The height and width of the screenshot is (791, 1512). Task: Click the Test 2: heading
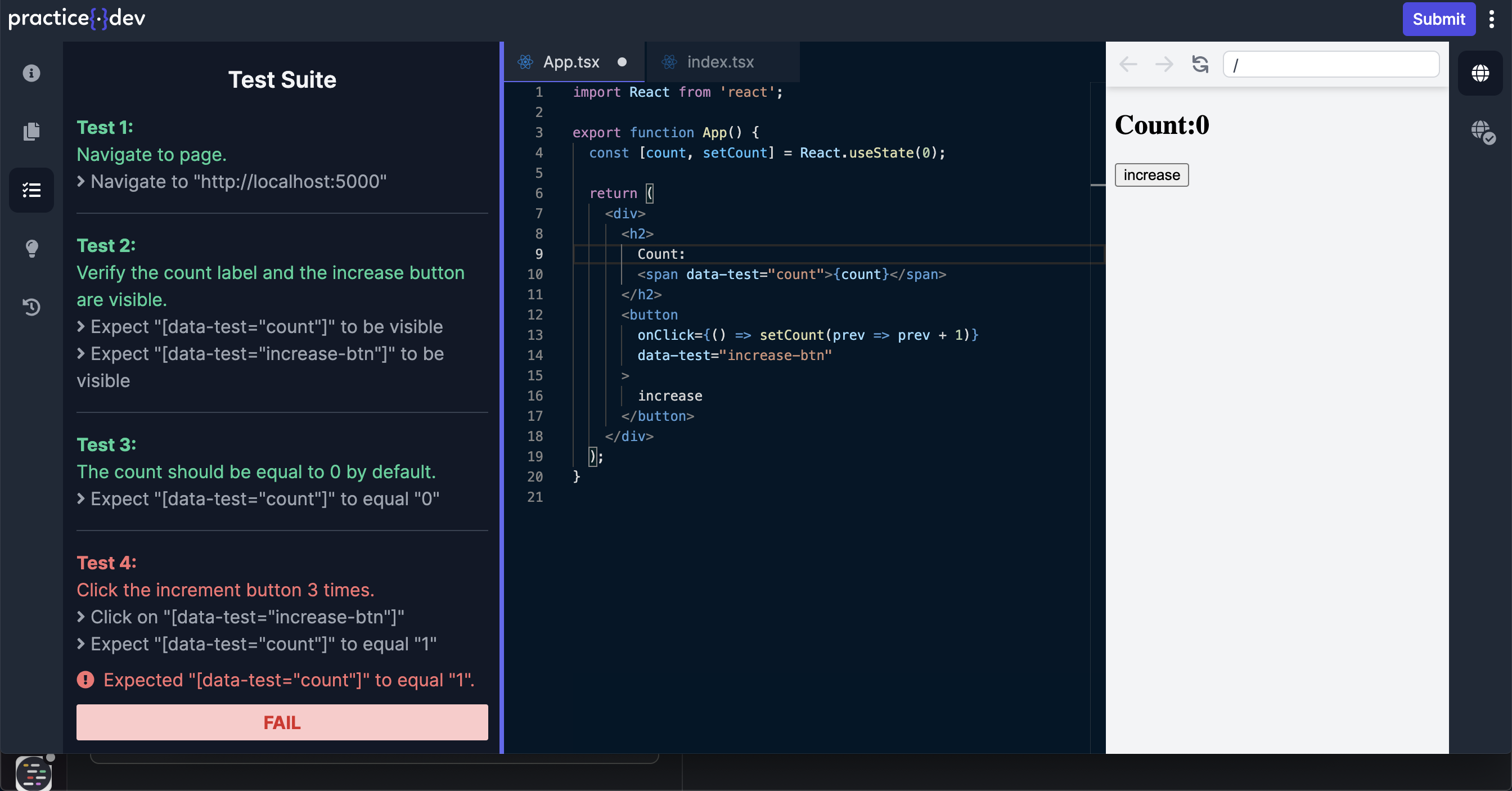tap(106, 245)
